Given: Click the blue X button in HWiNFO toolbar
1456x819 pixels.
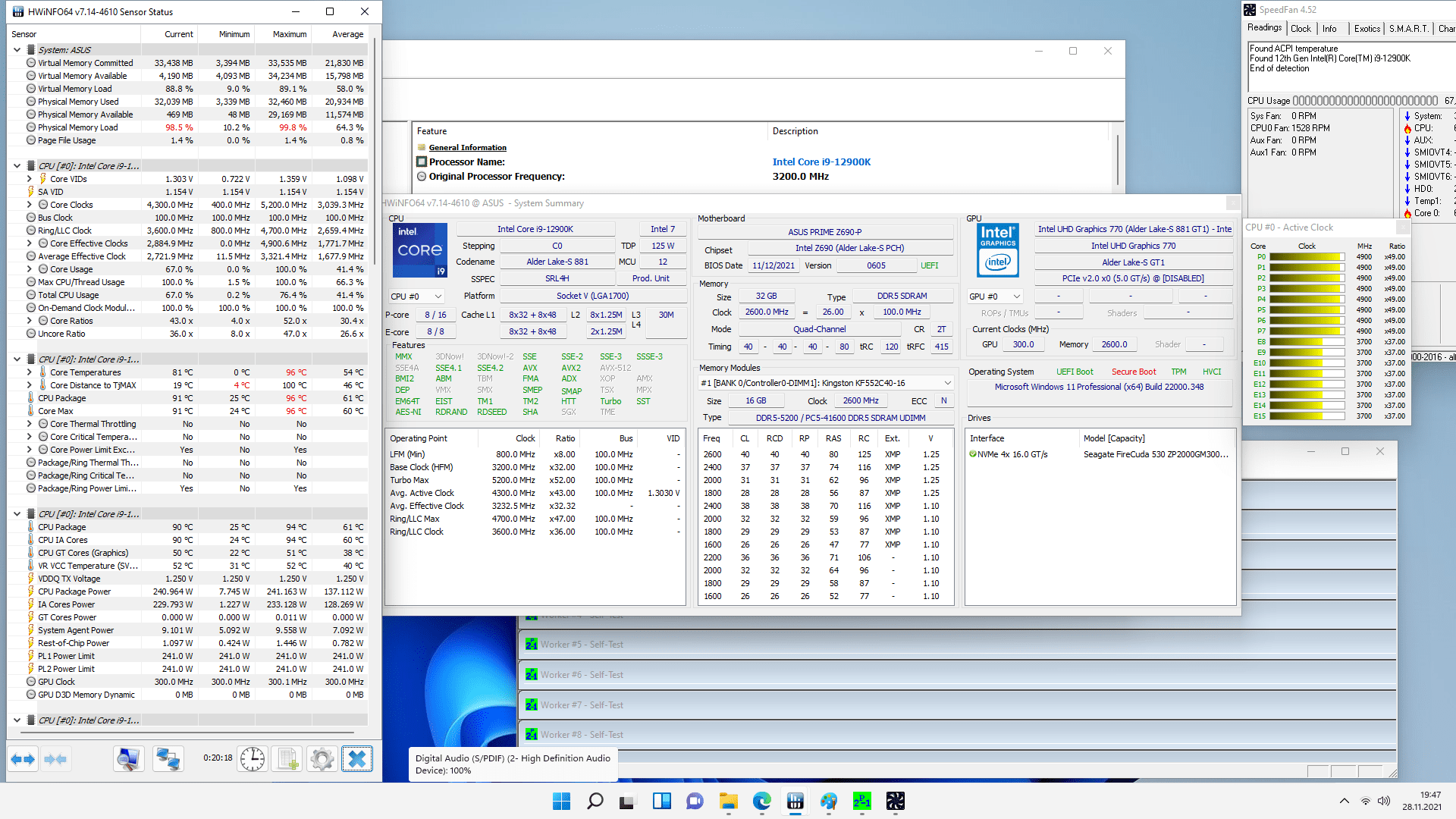Looking at the screenshot, I should click(357, 758).
